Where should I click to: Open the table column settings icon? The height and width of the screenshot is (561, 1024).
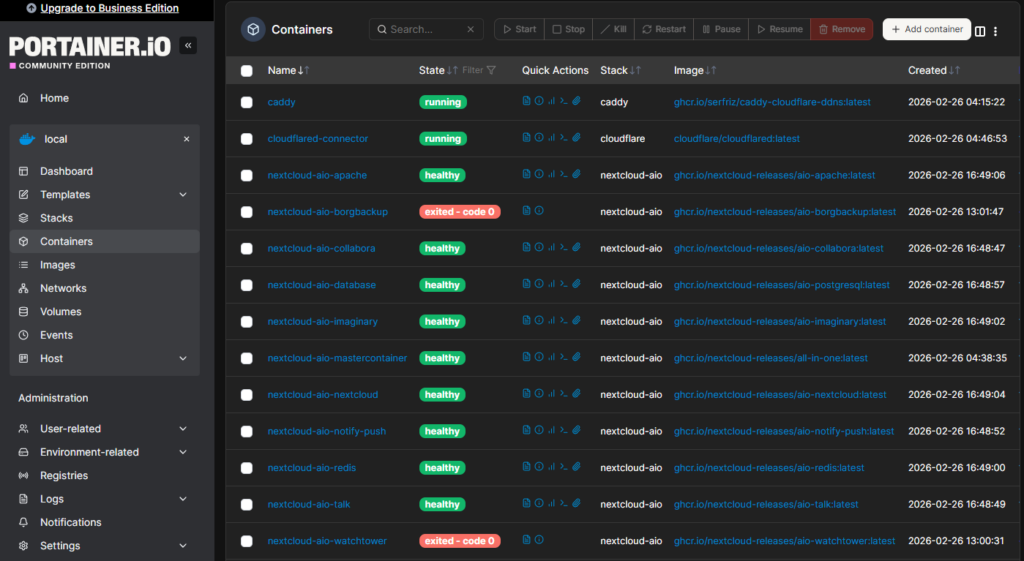980,31
